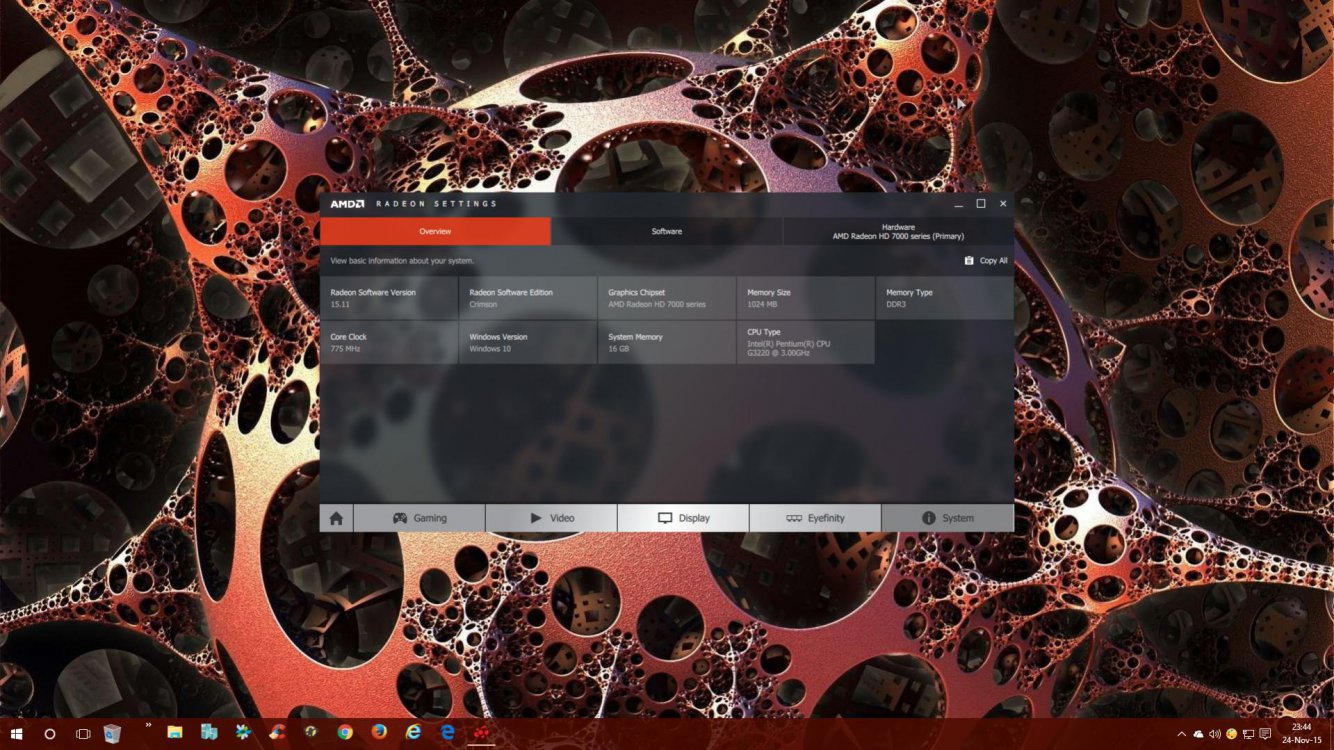Switch to the Software tab
The image size is (1334, 750).
(667, 231)
